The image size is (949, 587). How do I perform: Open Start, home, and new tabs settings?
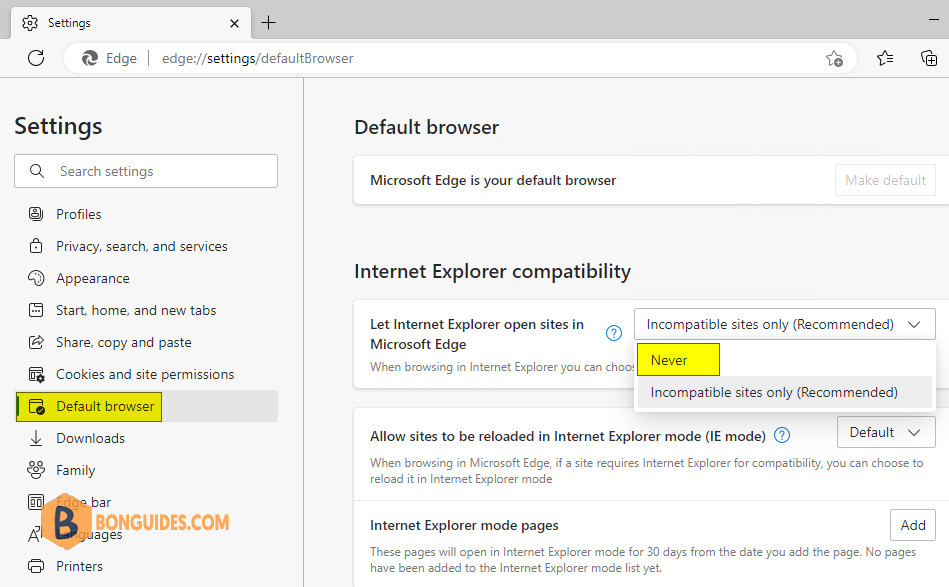click(x=136, y=310)
